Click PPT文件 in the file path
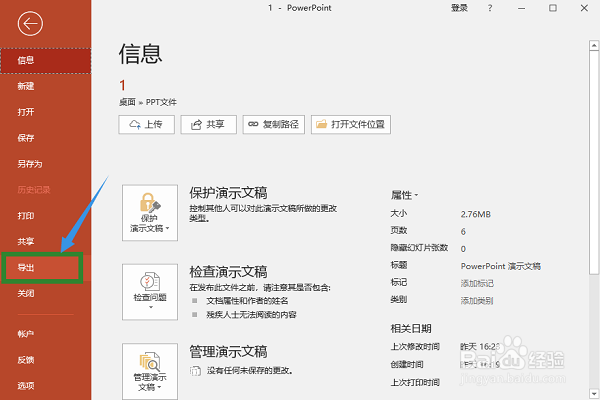 tap(161, 102)
